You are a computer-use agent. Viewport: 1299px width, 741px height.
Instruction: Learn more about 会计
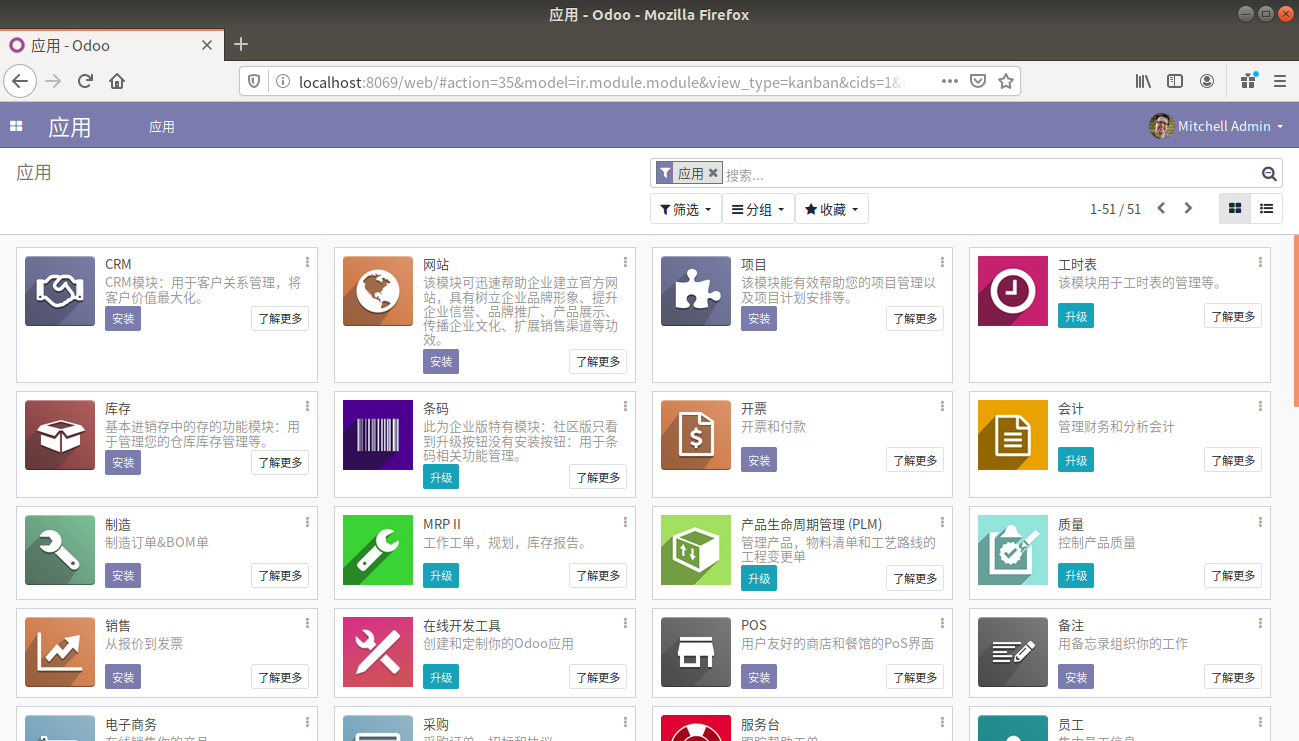1233,460
